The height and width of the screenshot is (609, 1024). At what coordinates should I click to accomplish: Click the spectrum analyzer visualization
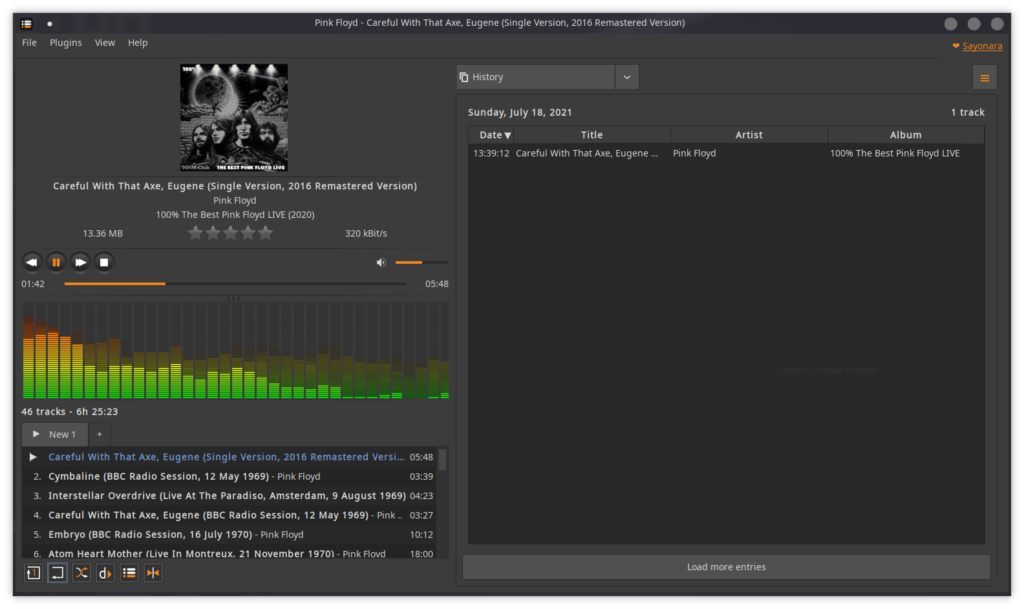[236, 351]
